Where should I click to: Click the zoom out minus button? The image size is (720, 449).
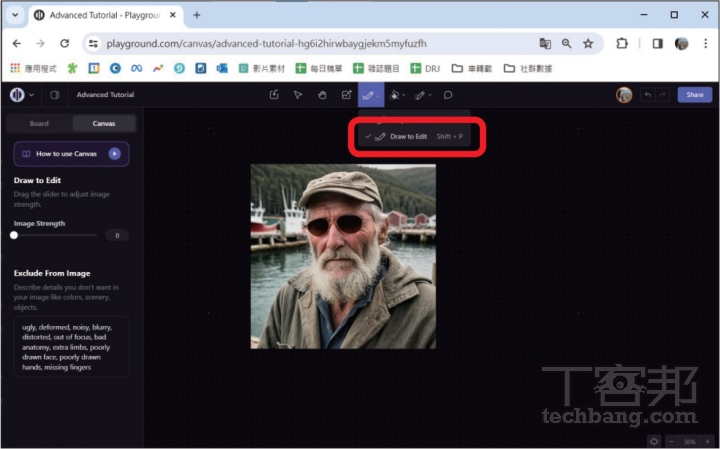[673, 441]
